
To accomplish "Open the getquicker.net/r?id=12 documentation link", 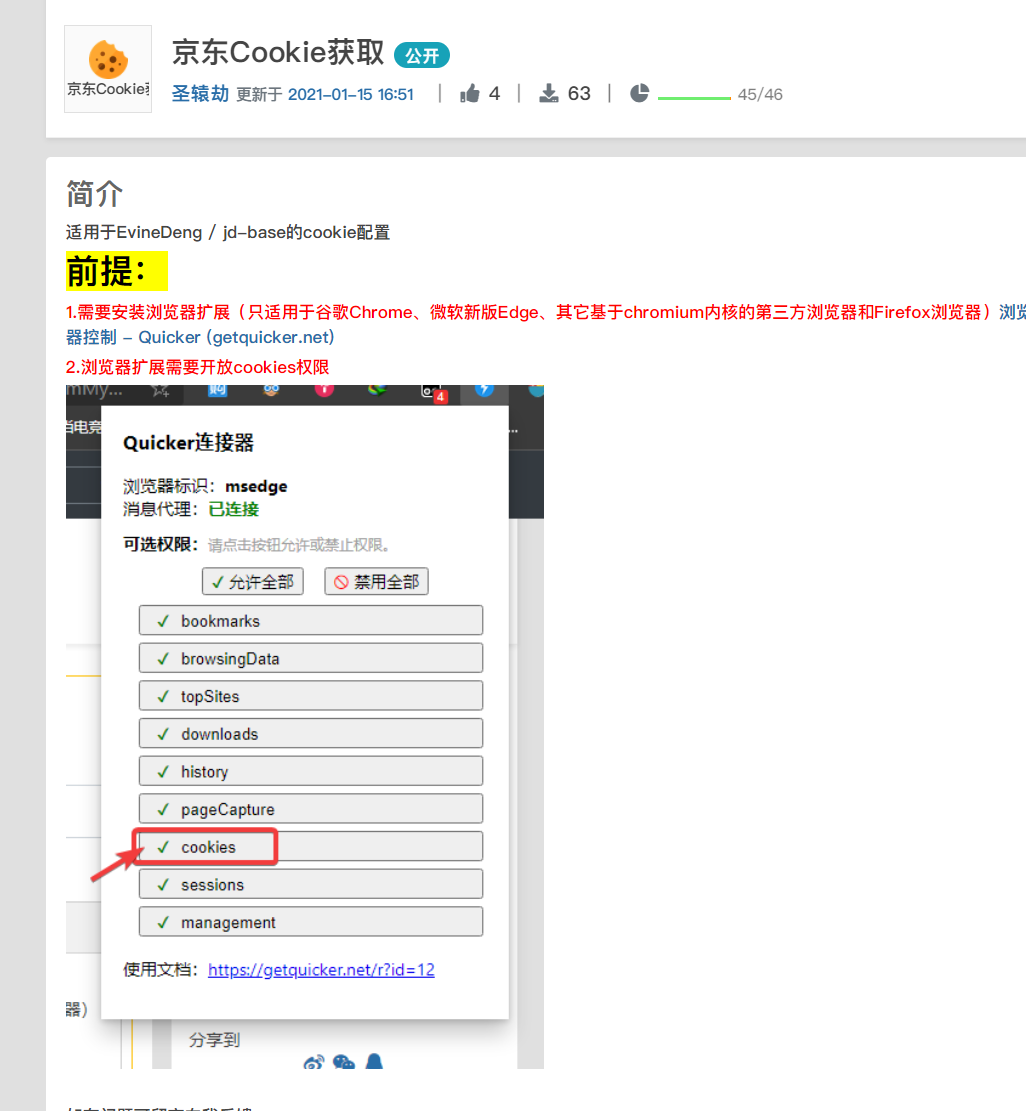I will coord(321,969).
